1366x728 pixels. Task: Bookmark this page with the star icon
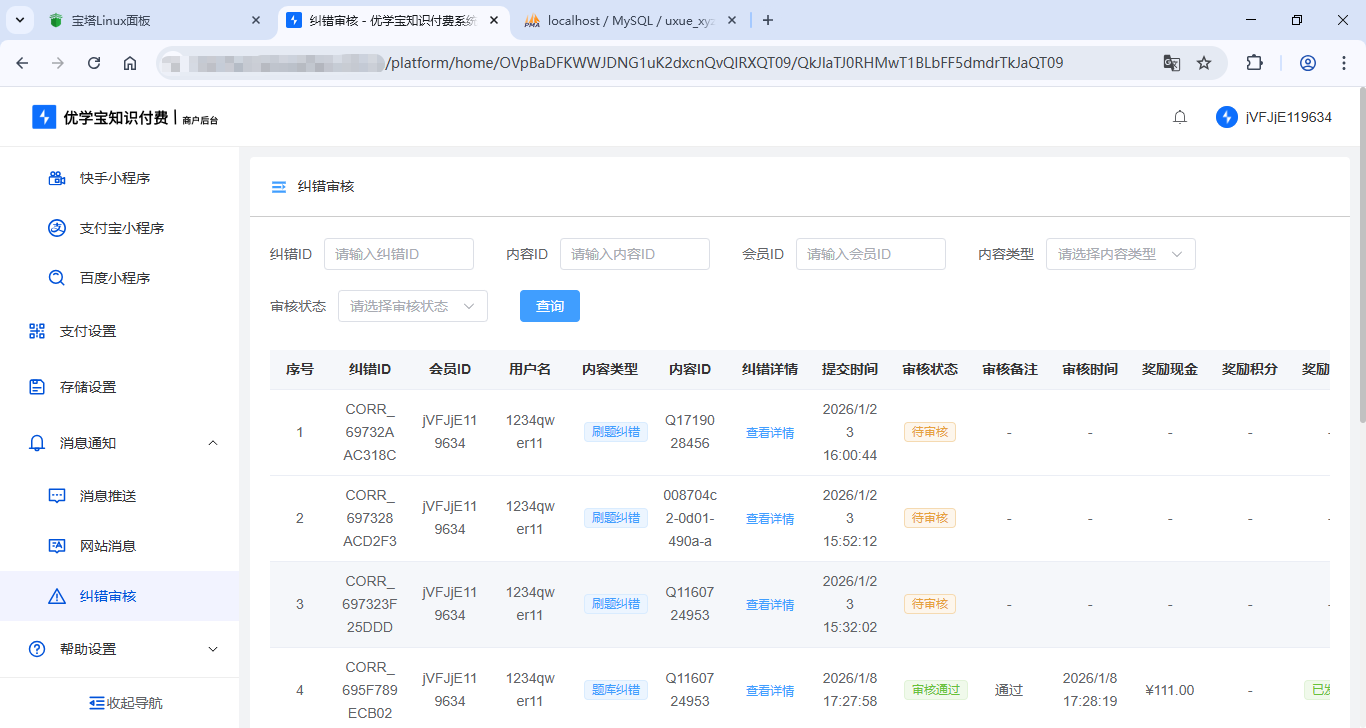[1204, 63]
